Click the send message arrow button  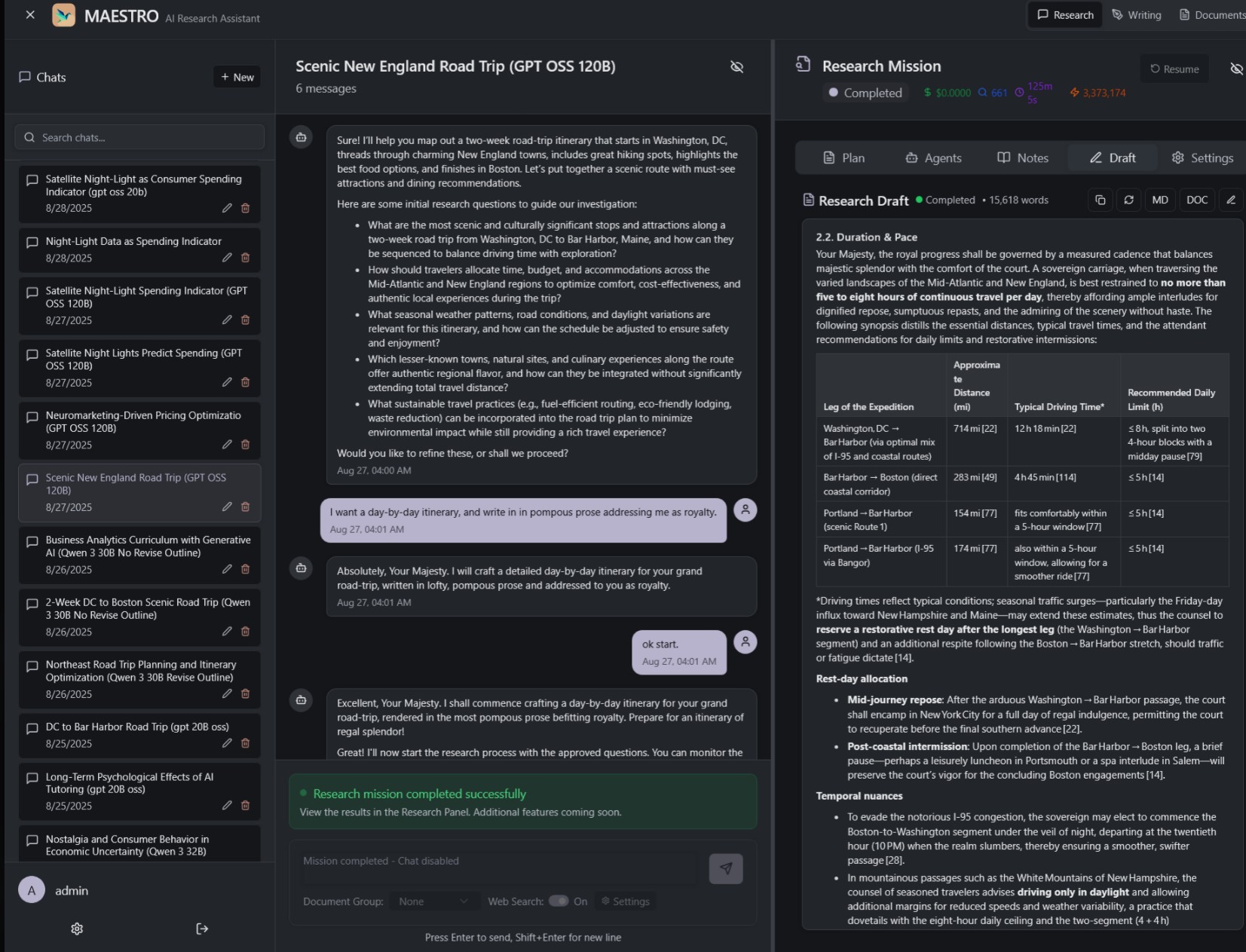[x=726, y=868]
